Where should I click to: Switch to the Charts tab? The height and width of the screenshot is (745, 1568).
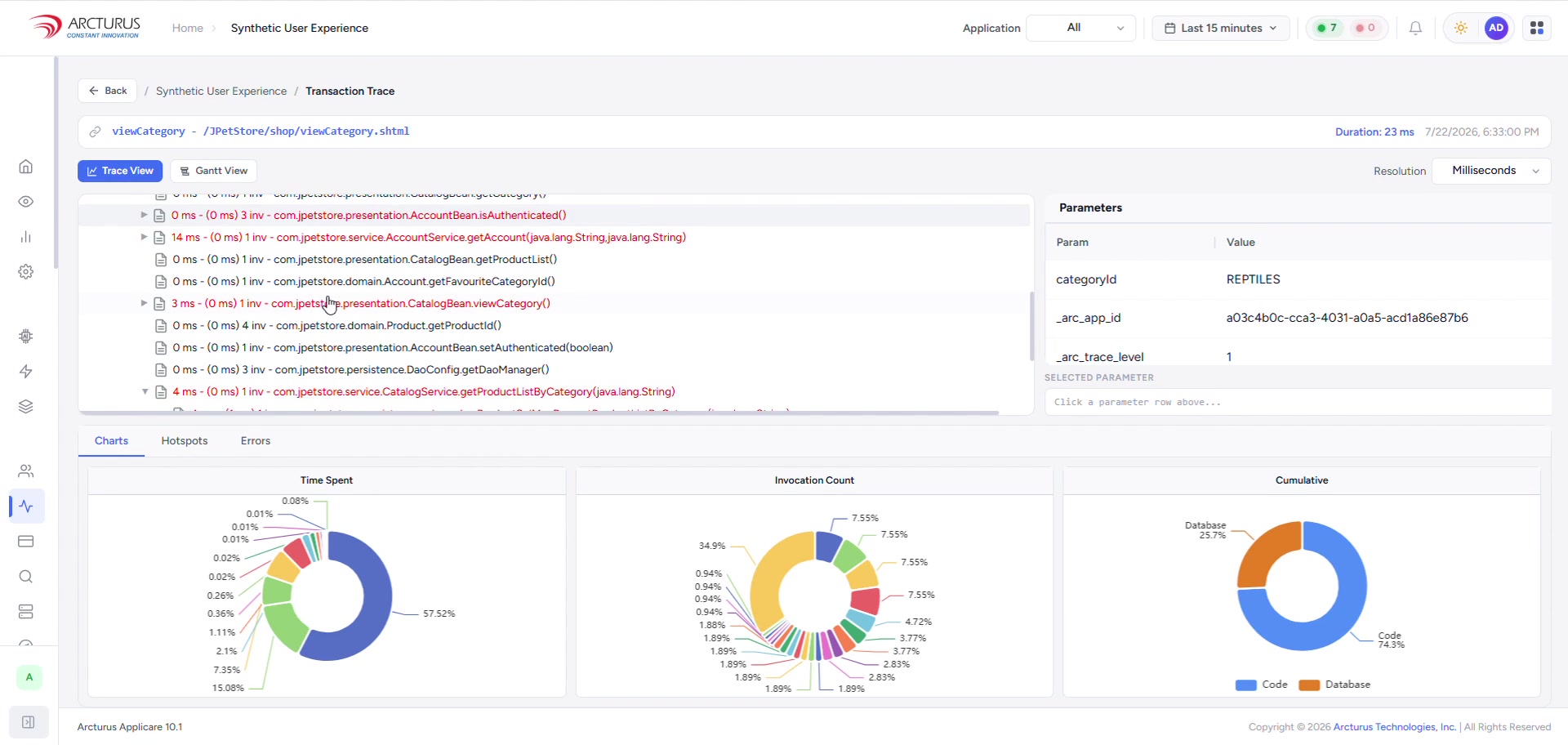pyautogui.click(x=111, y=441)
